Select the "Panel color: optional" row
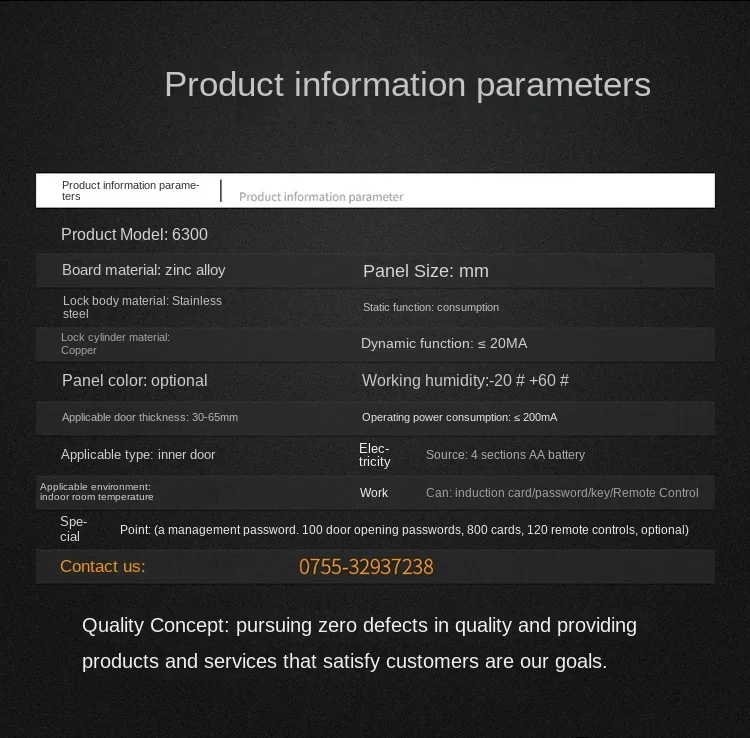Viewport: 750px width, 738px height. click(134, 381)
